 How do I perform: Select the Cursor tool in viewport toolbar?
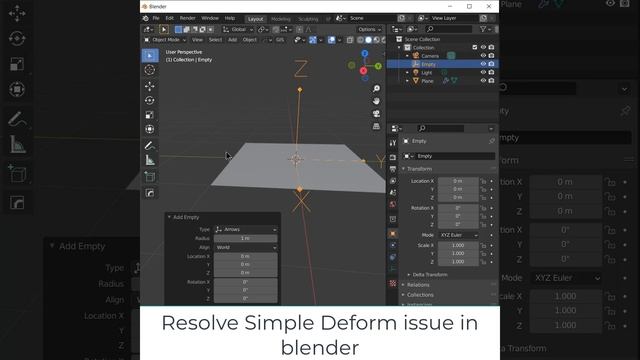(x=150, y=70)
